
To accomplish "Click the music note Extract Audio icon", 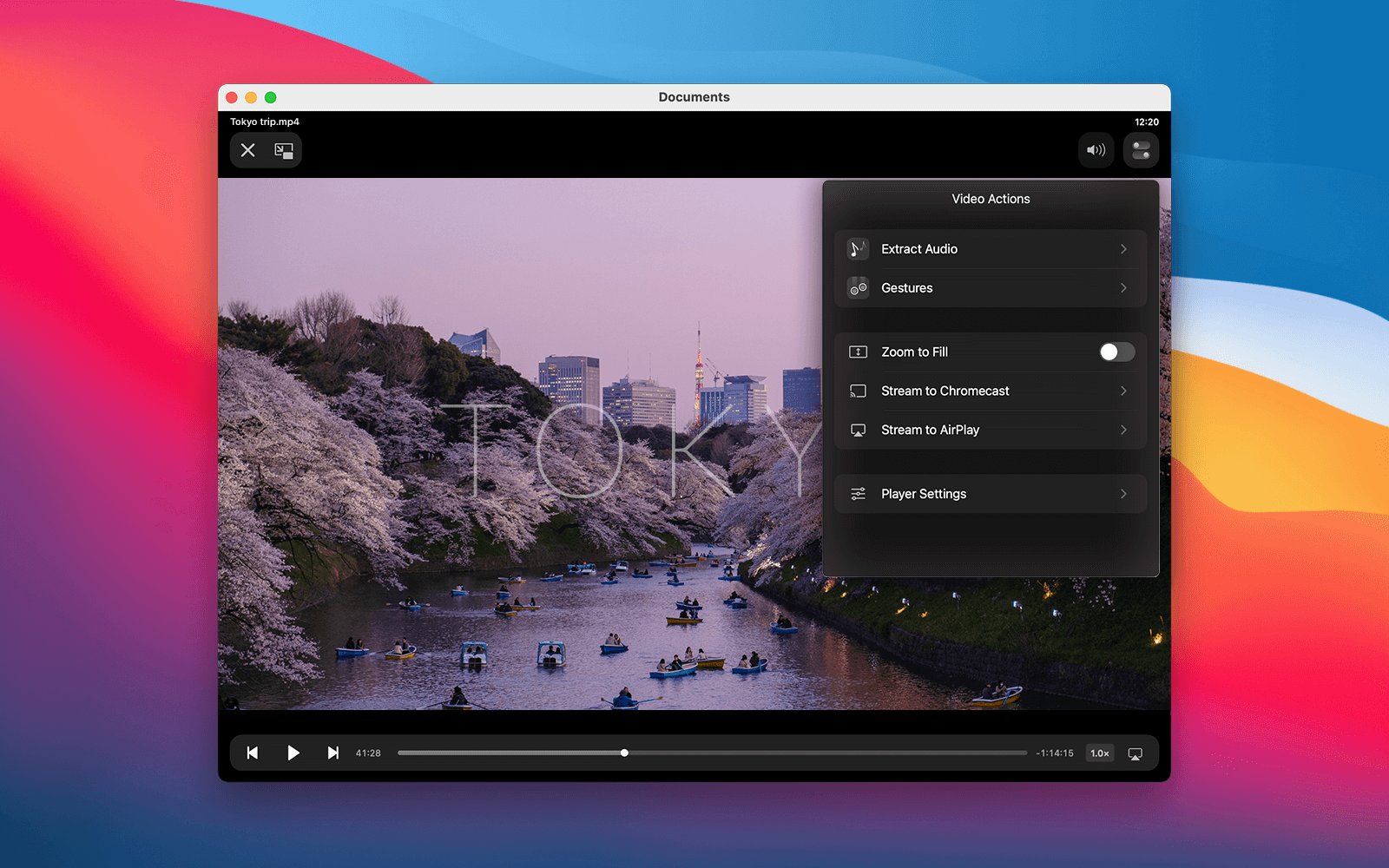I will (x=858, y=249).
